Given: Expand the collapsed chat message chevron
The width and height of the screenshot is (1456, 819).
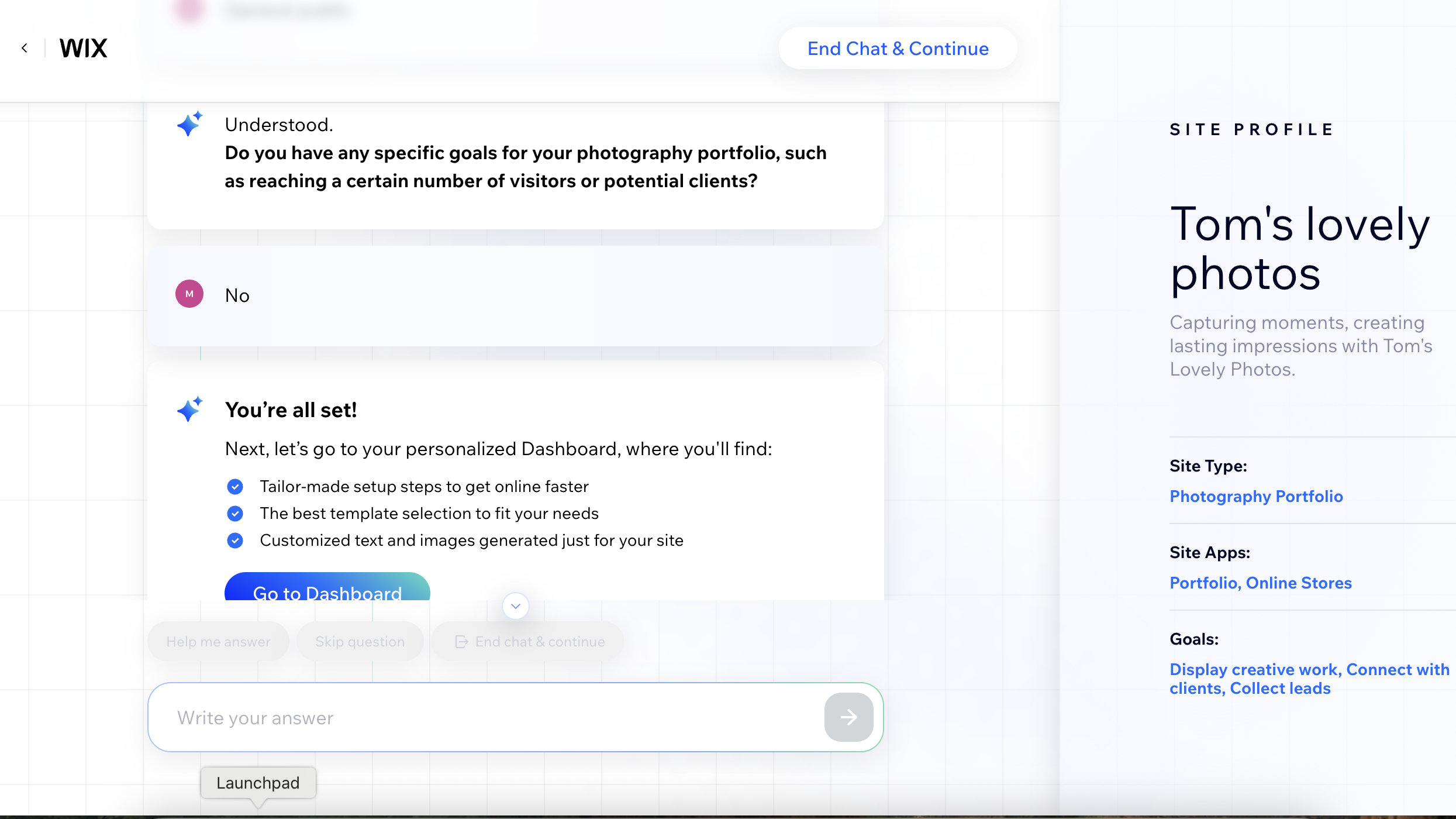Looking at the screenshot, I should 515,606.
